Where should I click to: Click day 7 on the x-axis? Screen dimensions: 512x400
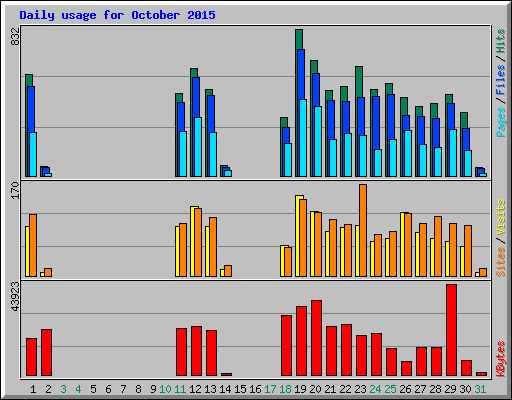click(x=123, y=389)
